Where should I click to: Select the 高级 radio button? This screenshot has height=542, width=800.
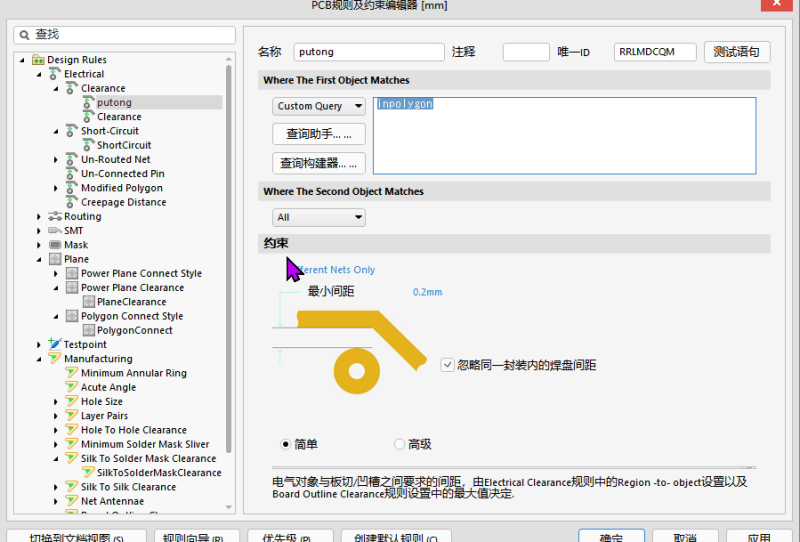pos(400,444)
